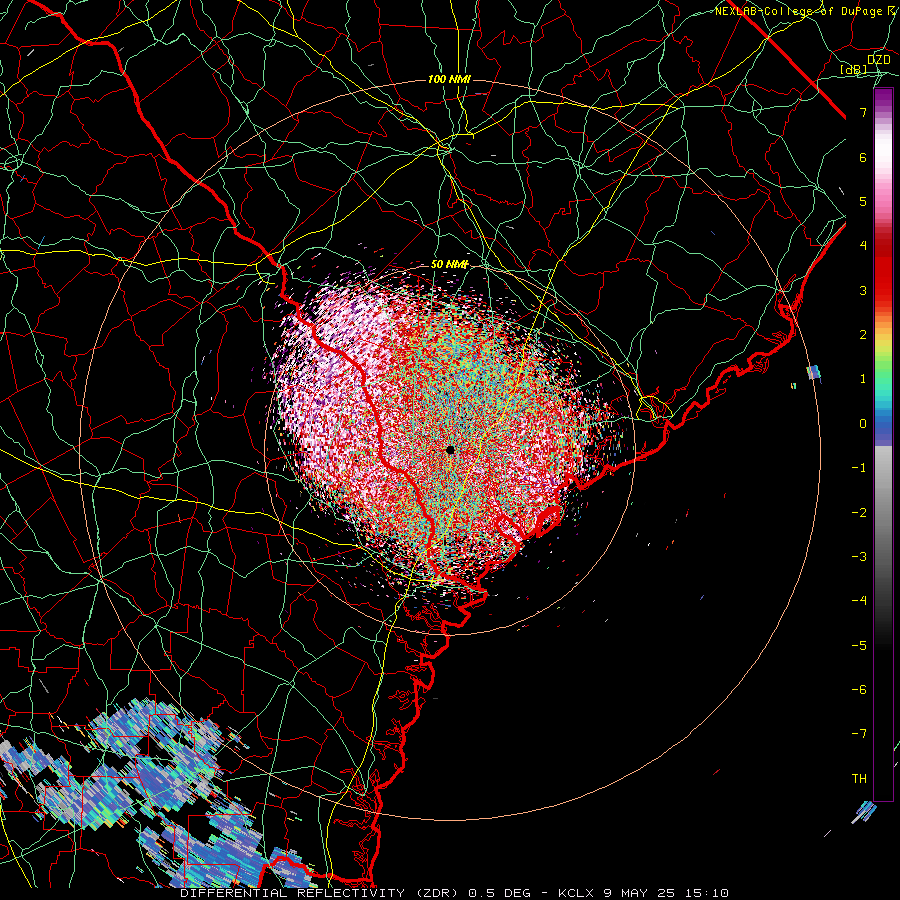Click the '-4' label on the color scale
This screenshot has height=900, width=900.
tap(859, 601)
